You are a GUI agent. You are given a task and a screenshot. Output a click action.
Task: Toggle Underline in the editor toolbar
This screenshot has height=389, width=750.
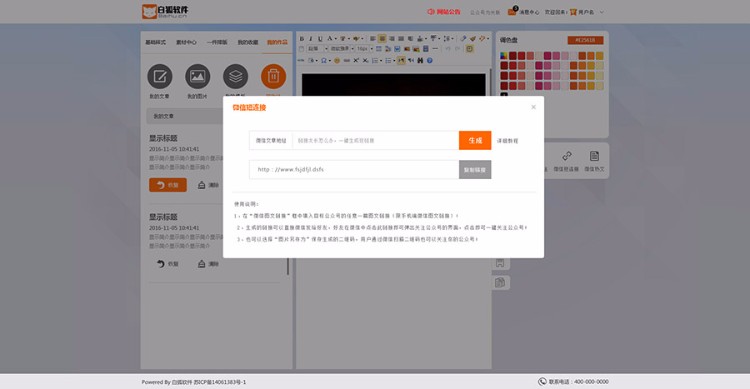coord(320,39)
